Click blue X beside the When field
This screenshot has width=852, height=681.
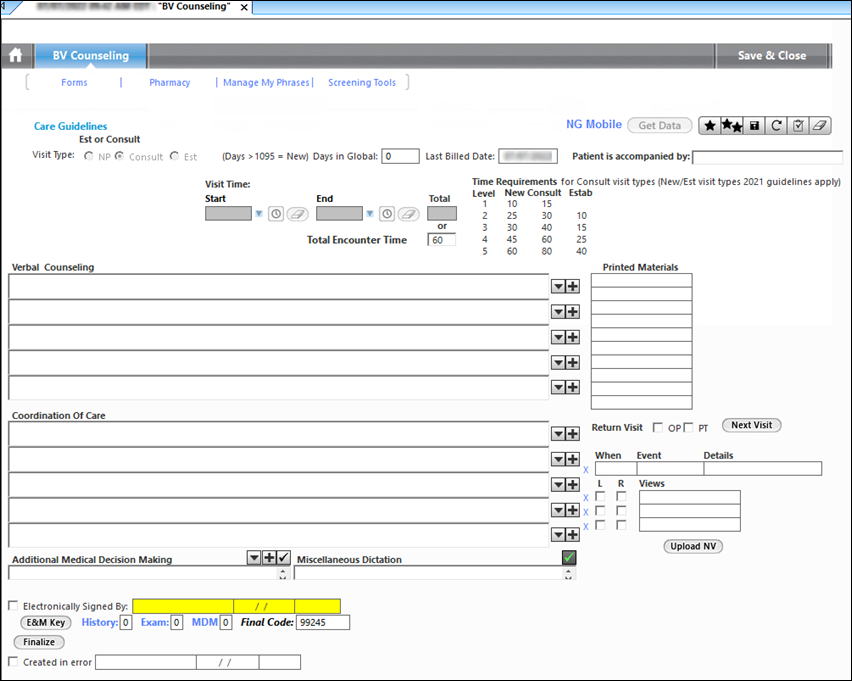pyautogui.click(x=586, y=470)
